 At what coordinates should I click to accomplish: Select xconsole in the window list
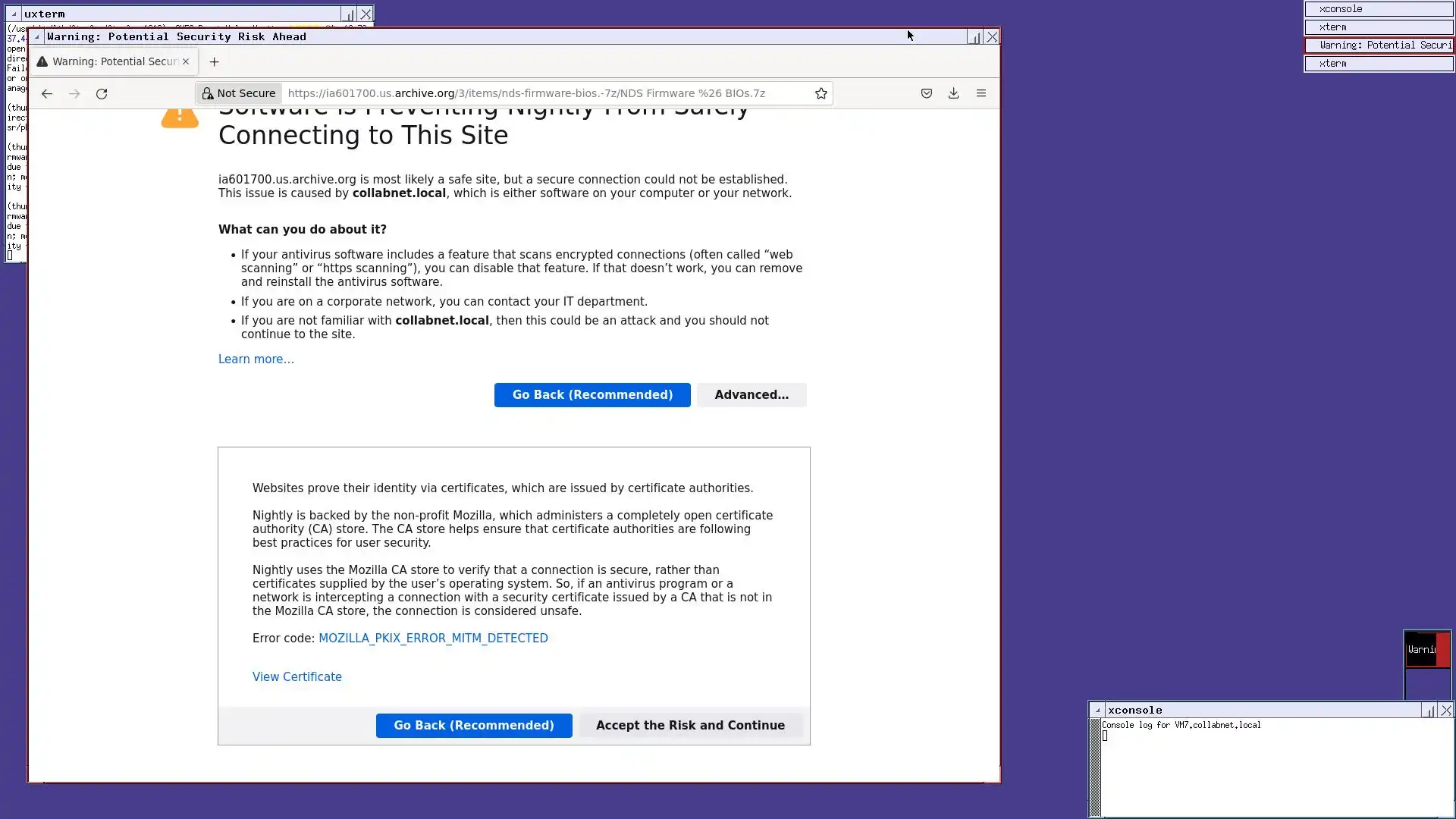pyautogui.click(x=1378, y=9)
